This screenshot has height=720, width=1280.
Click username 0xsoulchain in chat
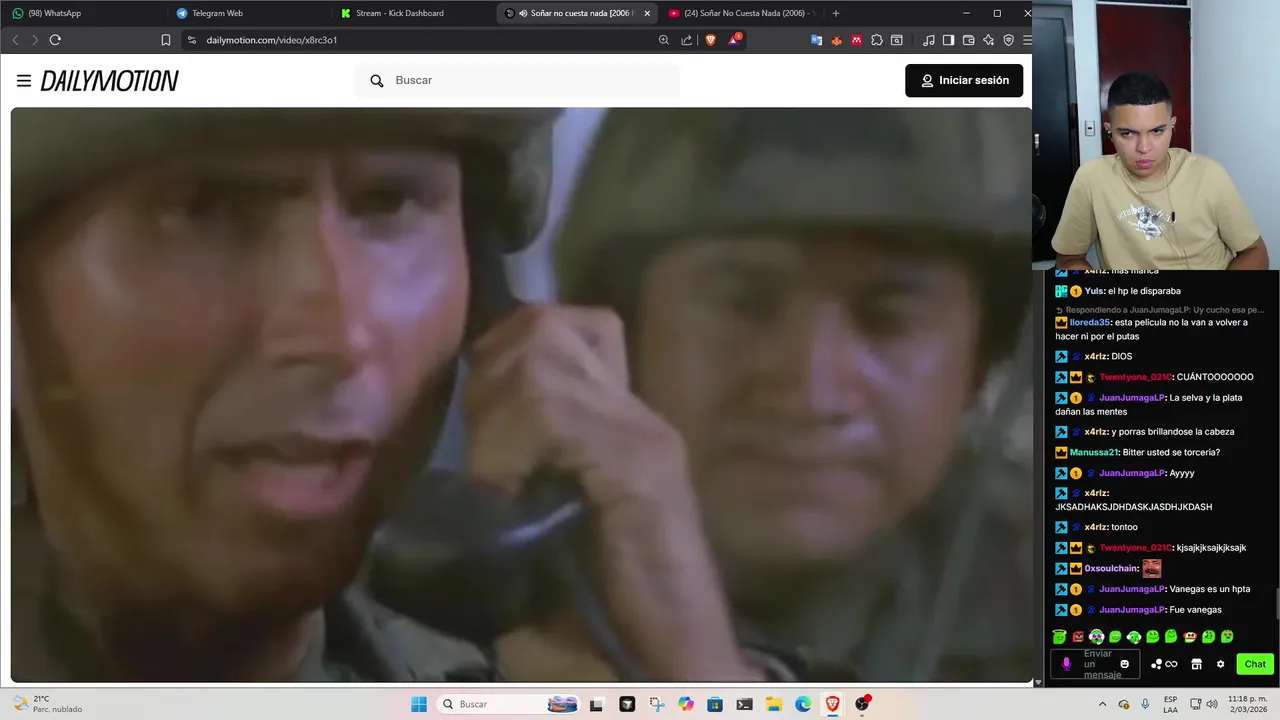[1111, 569]
